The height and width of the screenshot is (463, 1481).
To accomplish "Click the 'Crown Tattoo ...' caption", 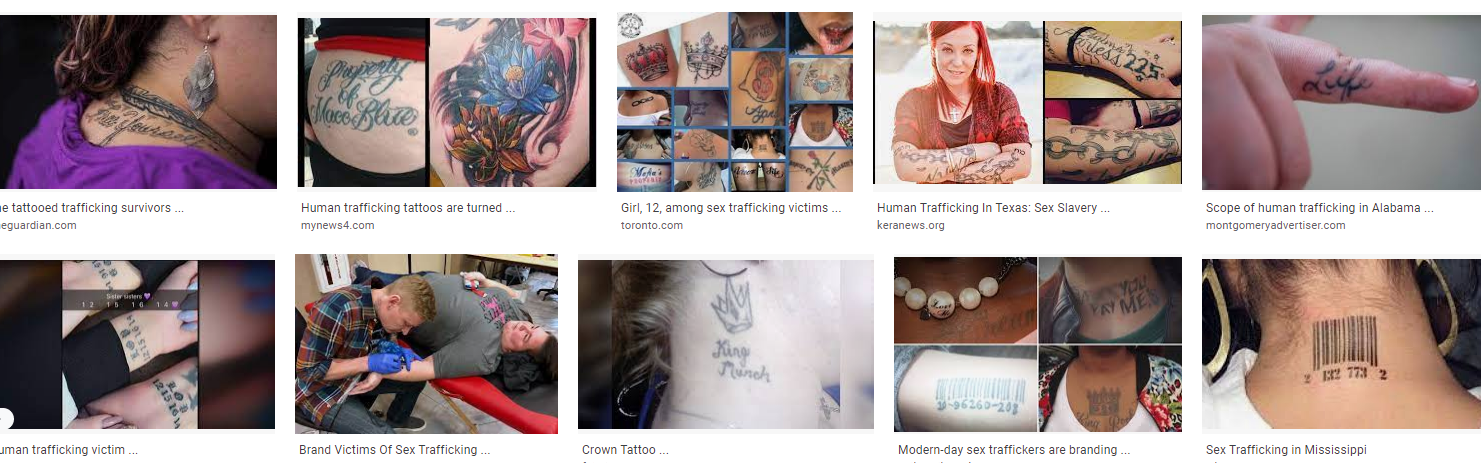I will click(x=625, y=450).
